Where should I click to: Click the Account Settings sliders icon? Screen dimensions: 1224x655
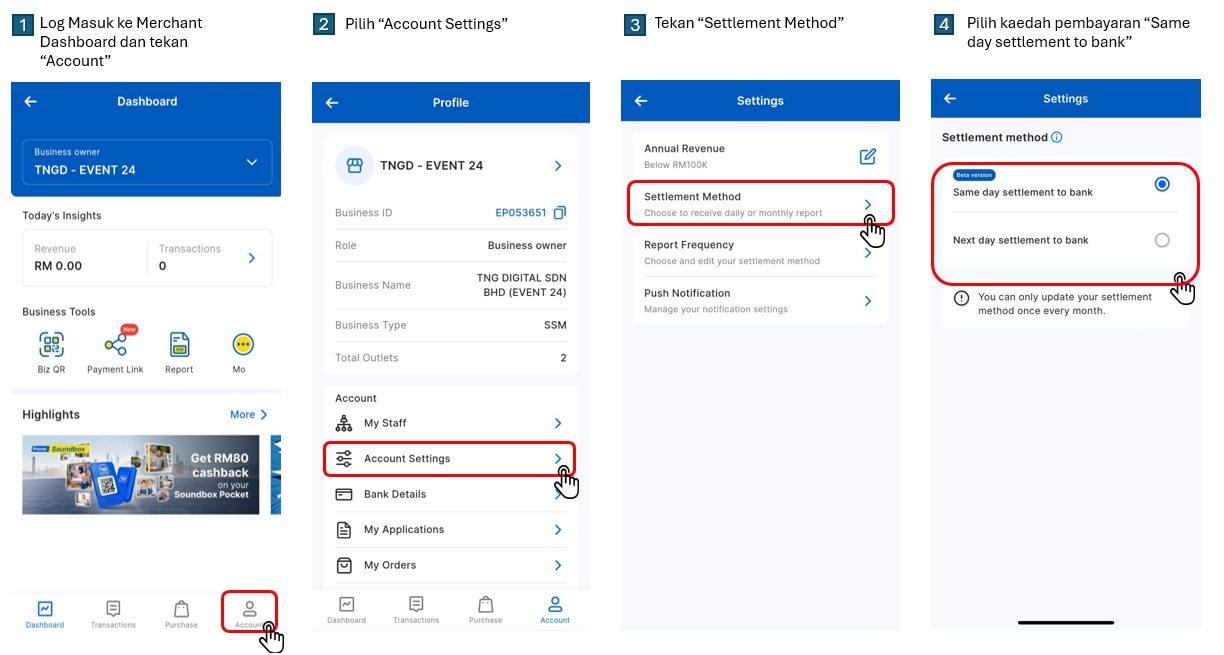pyautogui.click(x=344, y=459)
